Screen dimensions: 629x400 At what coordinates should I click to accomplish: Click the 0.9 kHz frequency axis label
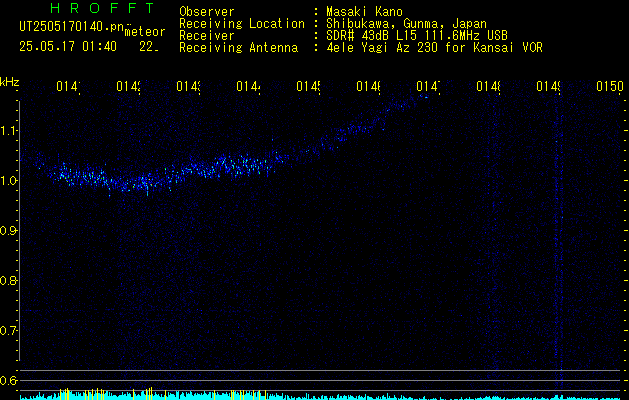[9, 231]
